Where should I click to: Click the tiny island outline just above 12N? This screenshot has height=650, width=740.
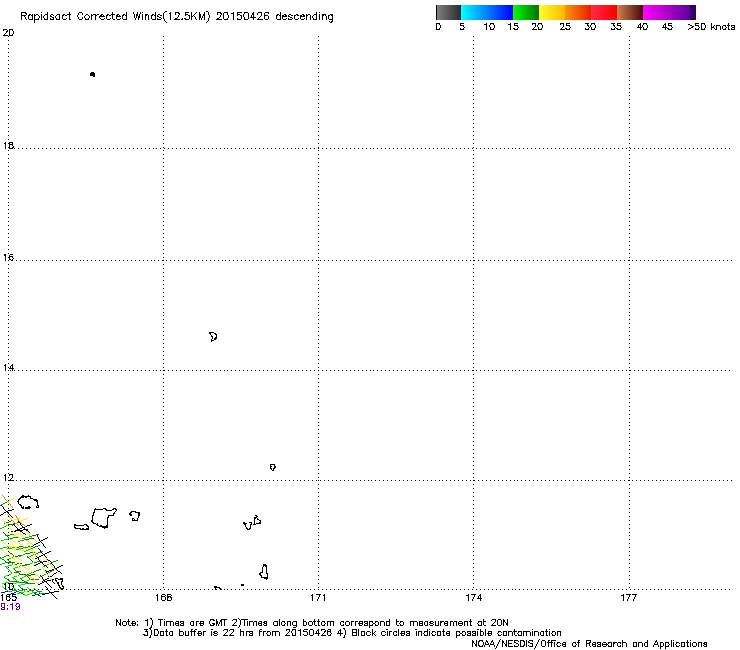click(273, 467)
